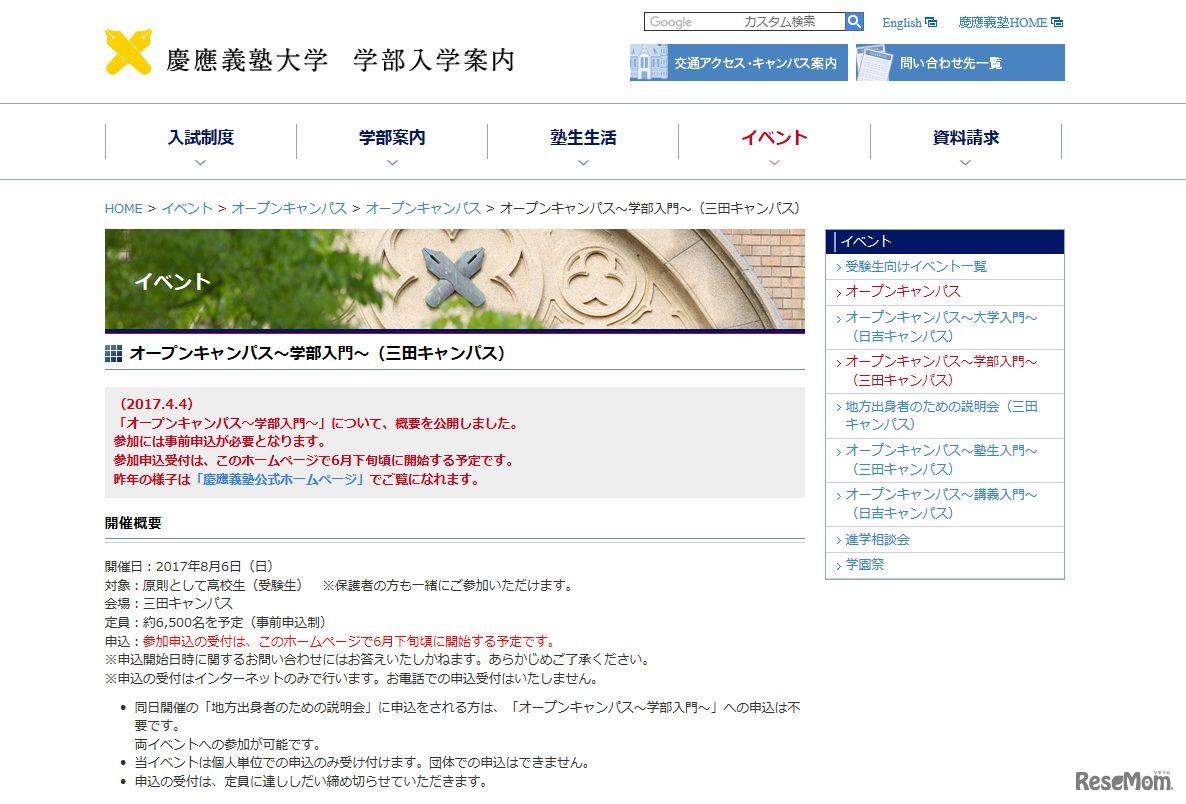Click the HOME breadcrumb link
Screen dimensions: 1186x804
[123, 208]
